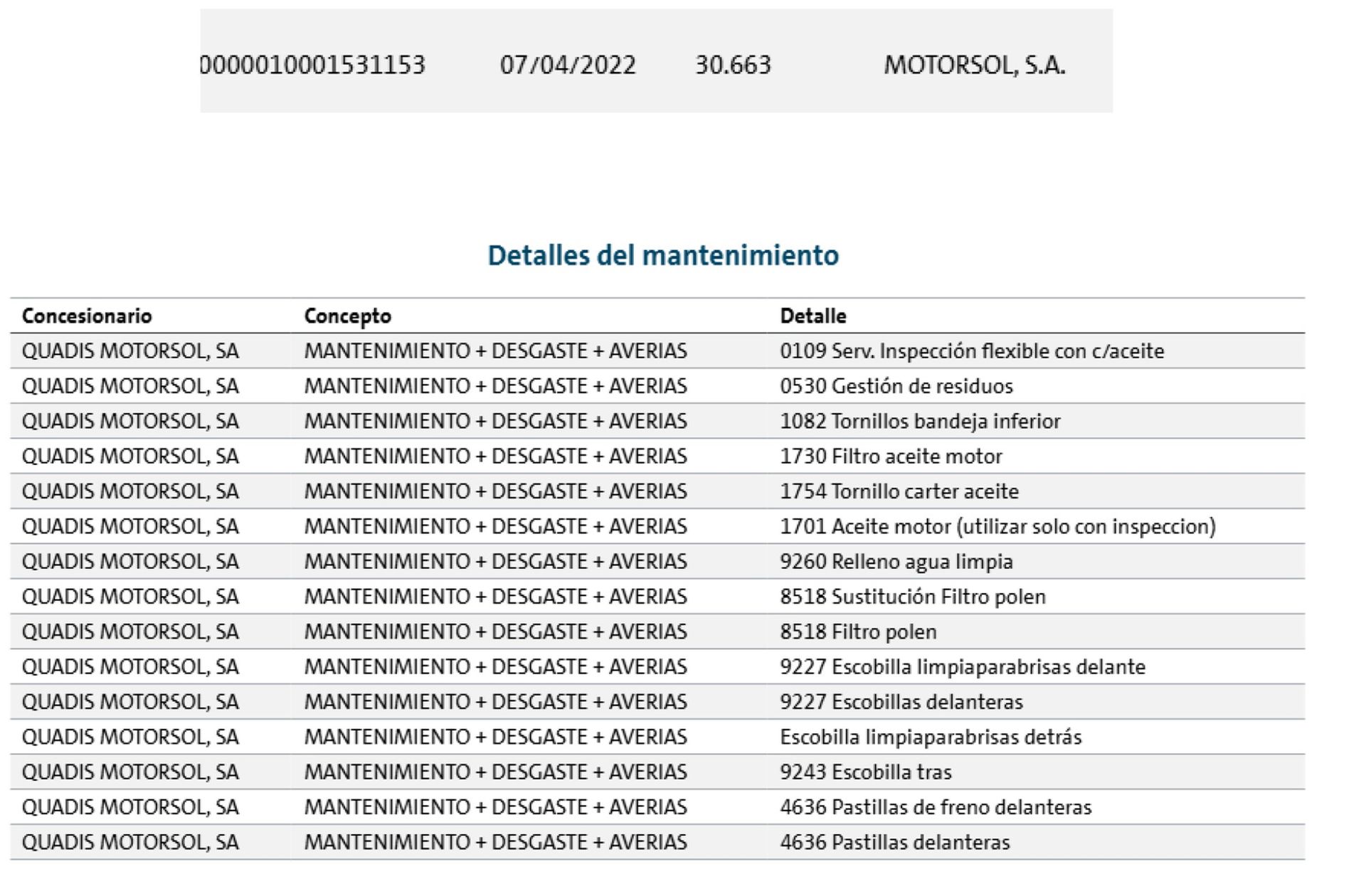Select QUADIS MOTORSOL in the Sustitución Filtro polen row
The width and height of the screenshot is (1366, 896).
coord(130,597)
